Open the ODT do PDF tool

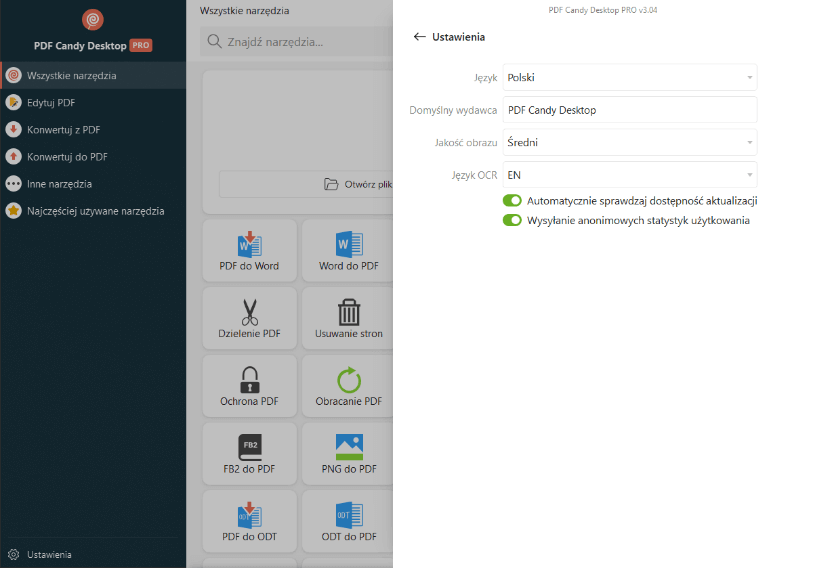coord(348,521)
